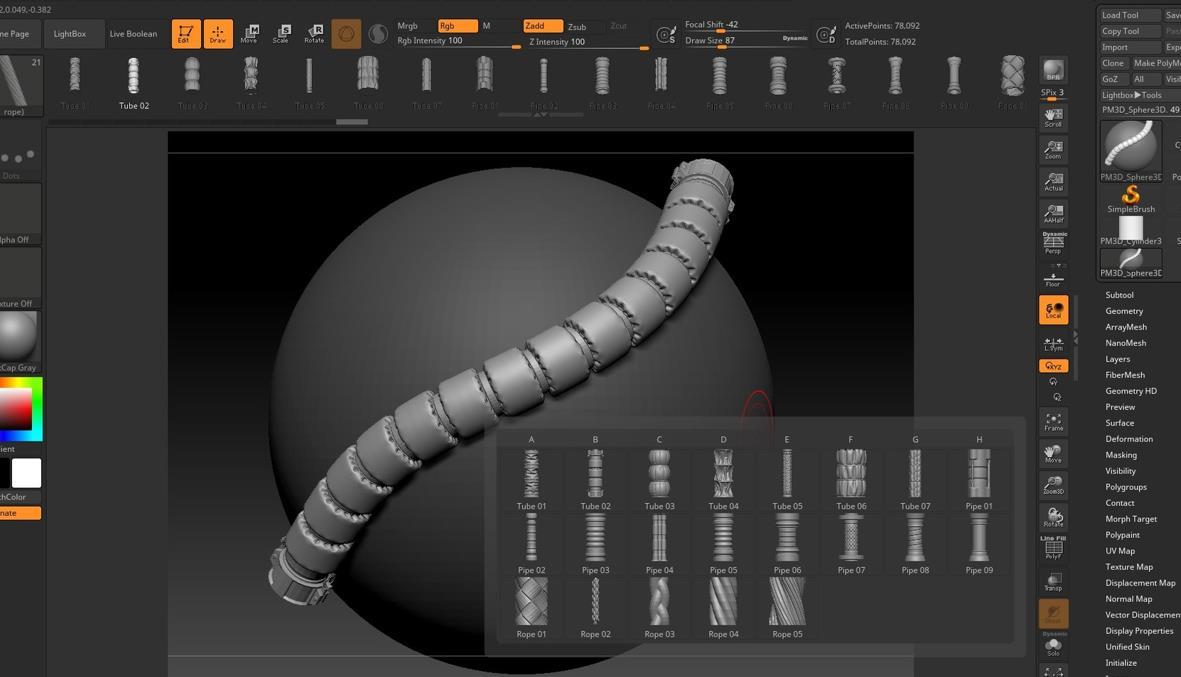Choose Rope 03 brush in popup grid
Screen dimensions: 1181x677
tap(659, 607)
